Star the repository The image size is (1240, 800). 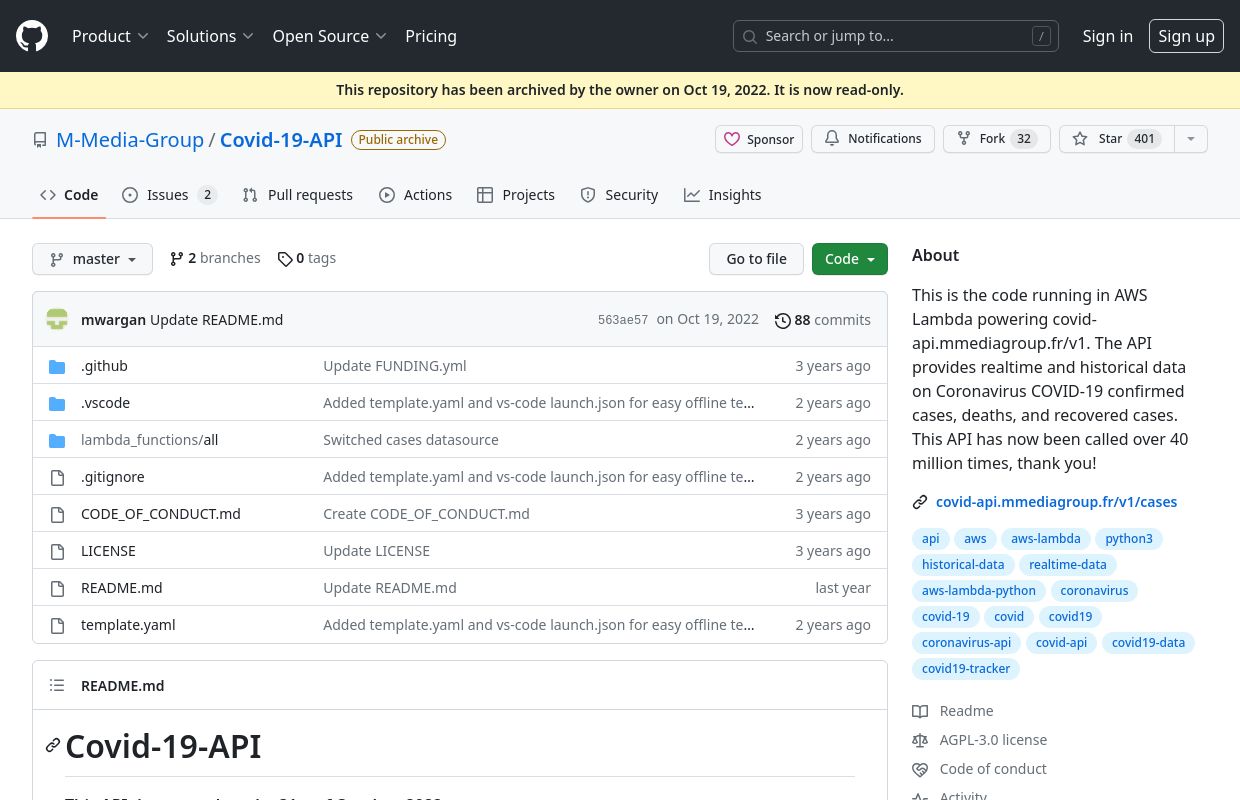pyautogui.click(x=1116, y=139)
